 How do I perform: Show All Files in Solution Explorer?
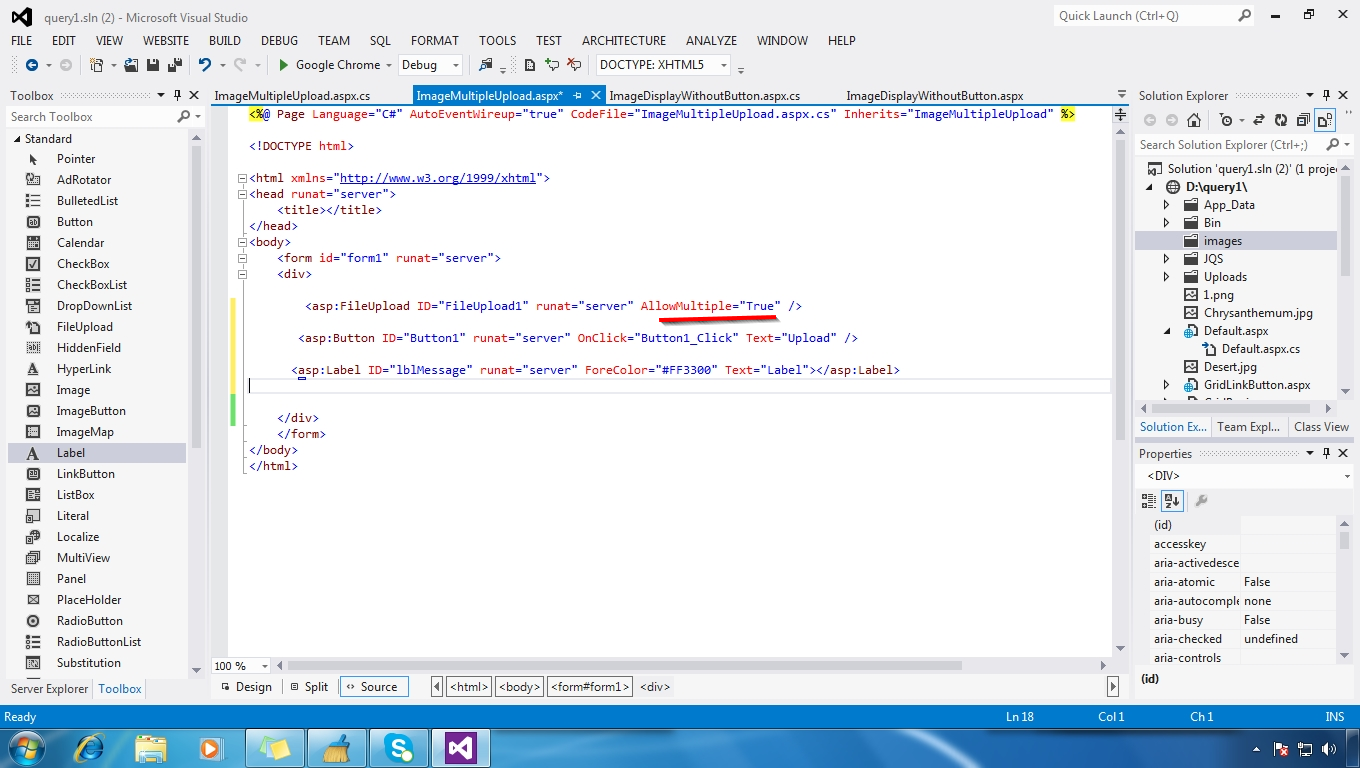tap(1325, 119)
